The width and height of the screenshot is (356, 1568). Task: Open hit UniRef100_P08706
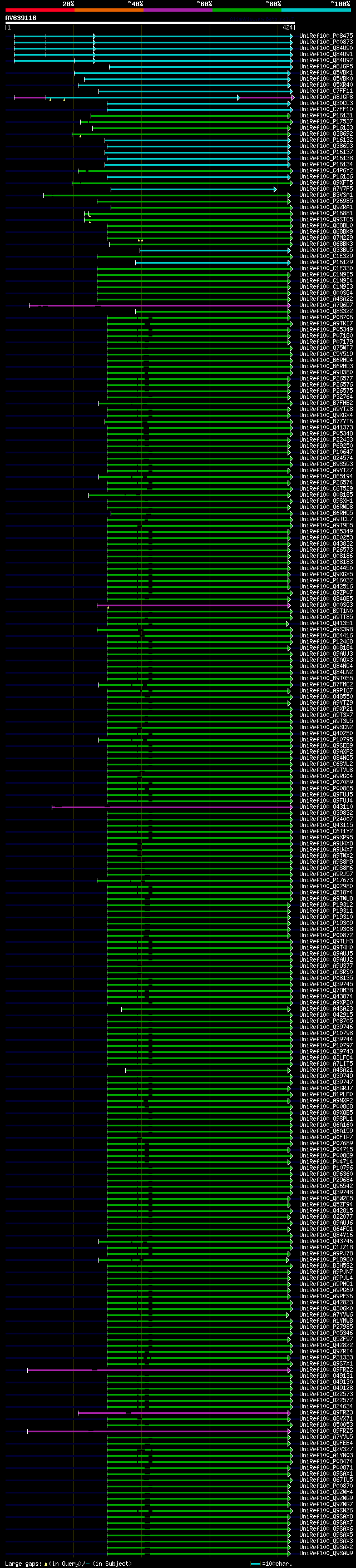tap(326, 317)
